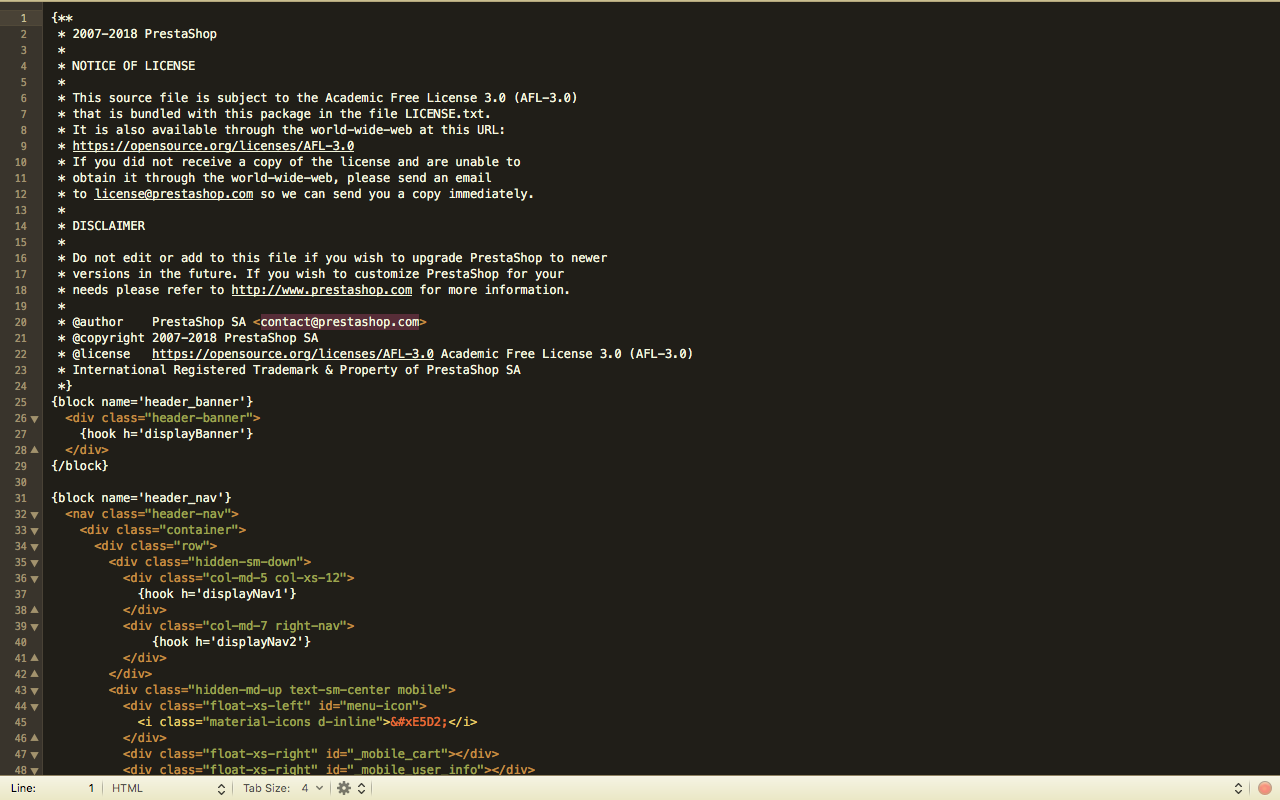The image size is (1280, 800).
Task: Click line number 31 in the gutter
Action: pos(20,498)
